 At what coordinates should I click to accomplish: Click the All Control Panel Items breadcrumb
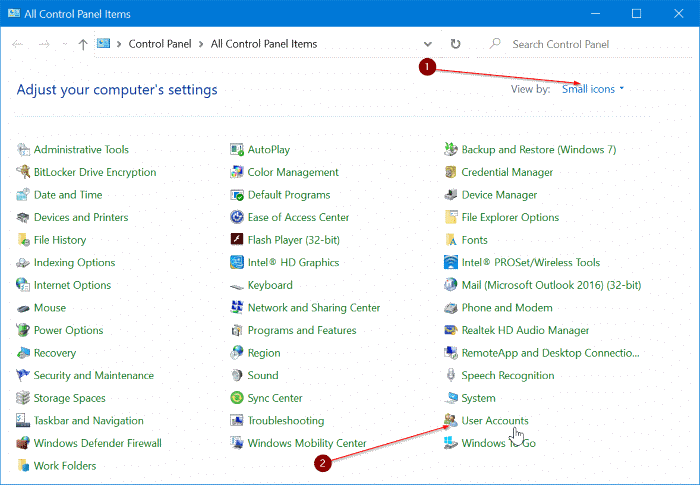264,44
